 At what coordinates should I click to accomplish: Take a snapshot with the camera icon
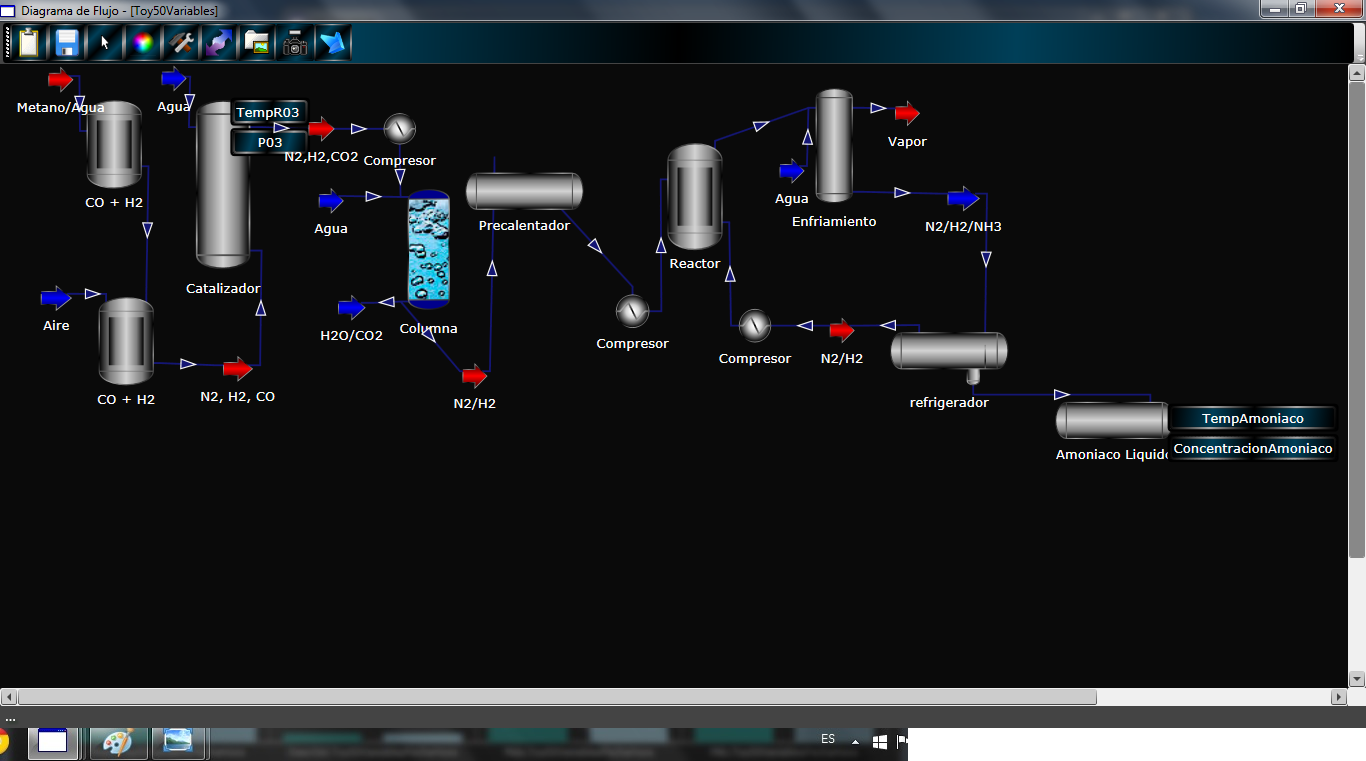pyautogui.click(x=295, y=43)
